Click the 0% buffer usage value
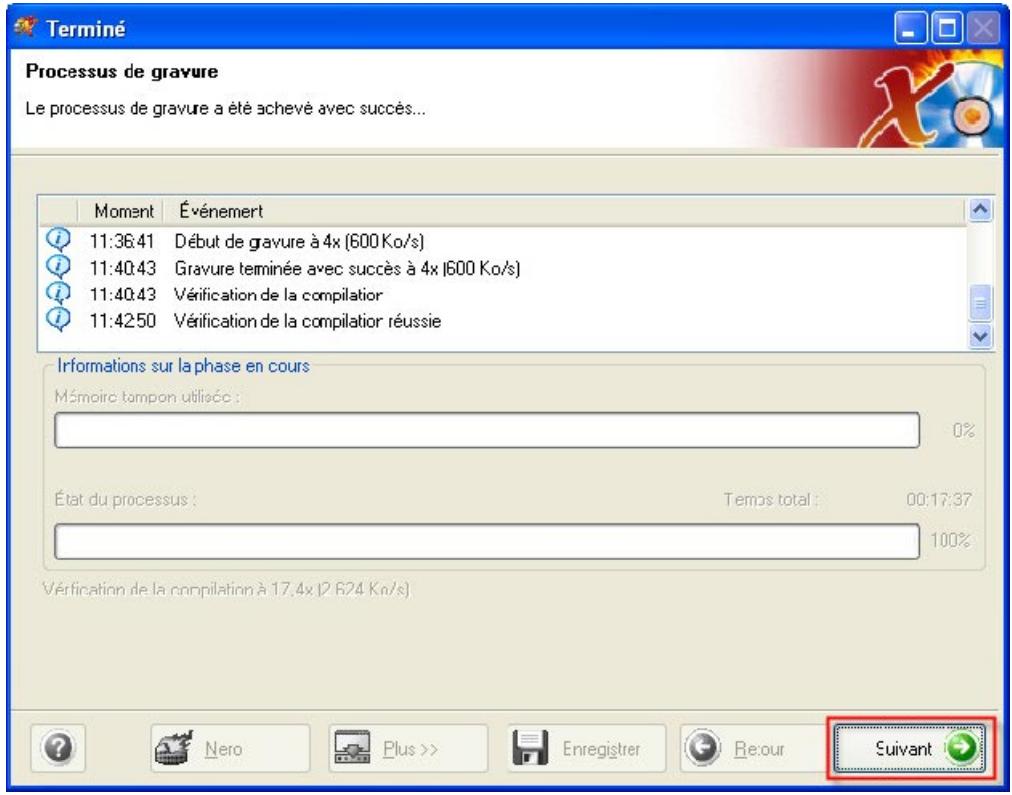1012x795 pixels. pos(963,430)
